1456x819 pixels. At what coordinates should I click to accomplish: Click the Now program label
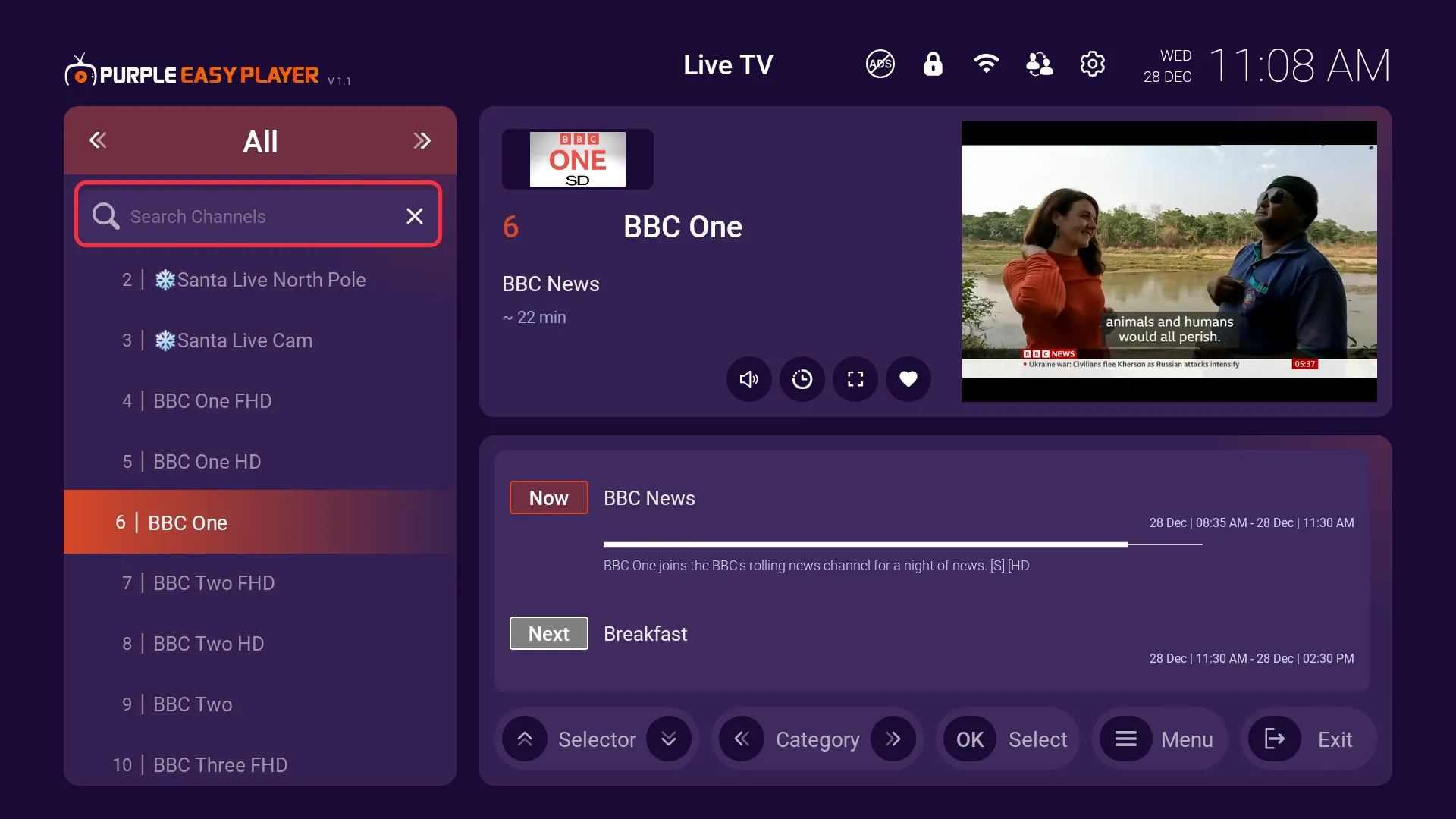(x=548, y=498)
